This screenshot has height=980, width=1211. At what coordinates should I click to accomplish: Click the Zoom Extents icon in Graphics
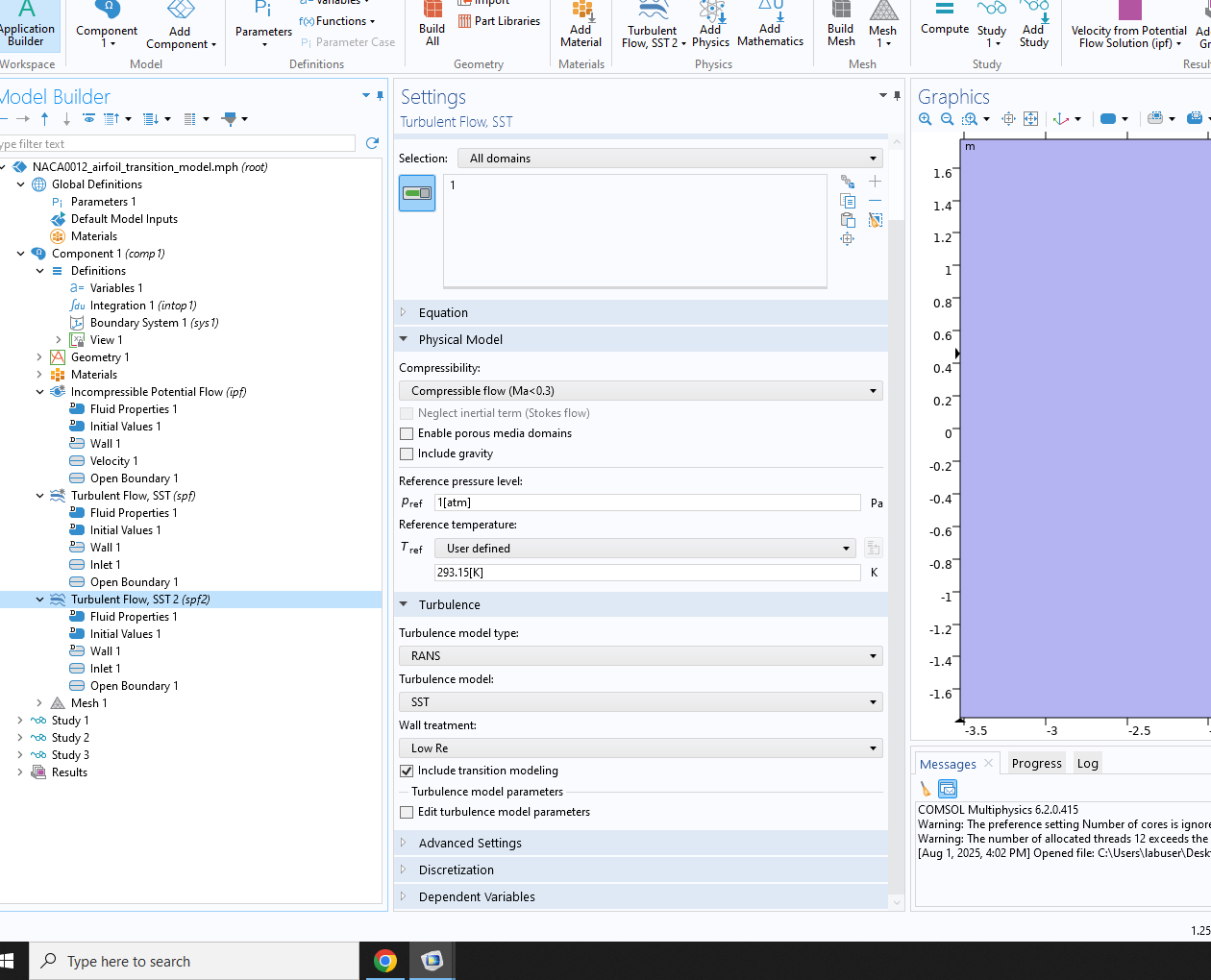[1030, 119]
